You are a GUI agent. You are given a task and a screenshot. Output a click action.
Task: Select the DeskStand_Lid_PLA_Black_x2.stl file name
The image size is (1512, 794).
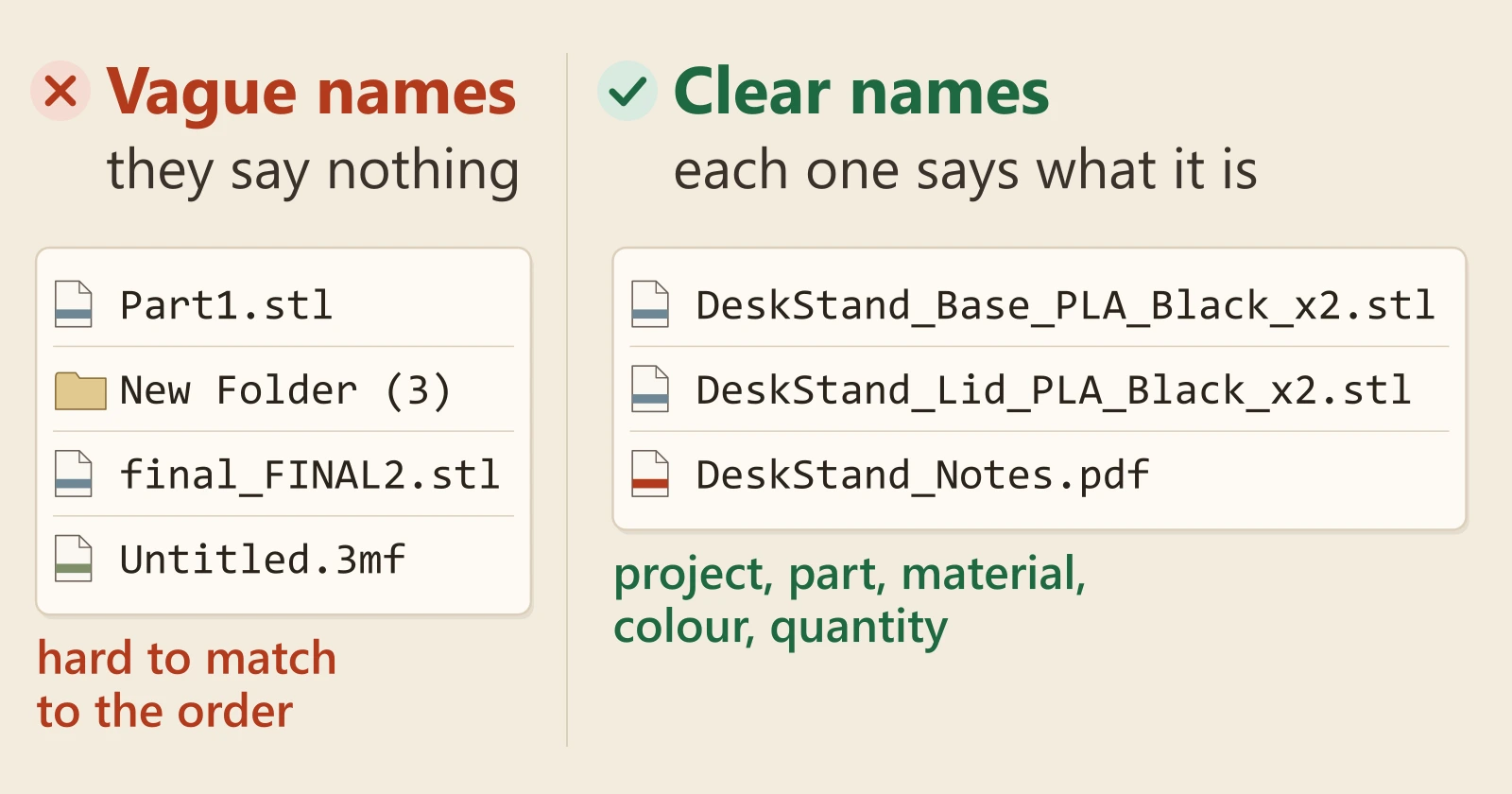coord(1054,390)
